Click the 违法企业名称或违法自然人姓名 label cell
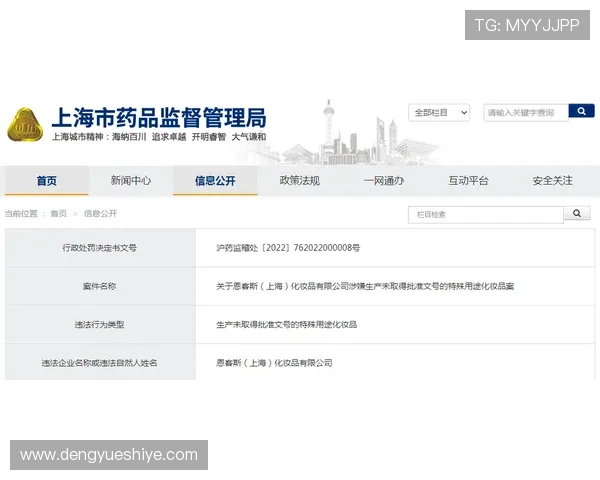The image size is (600, 480). [x=99, y=362]
